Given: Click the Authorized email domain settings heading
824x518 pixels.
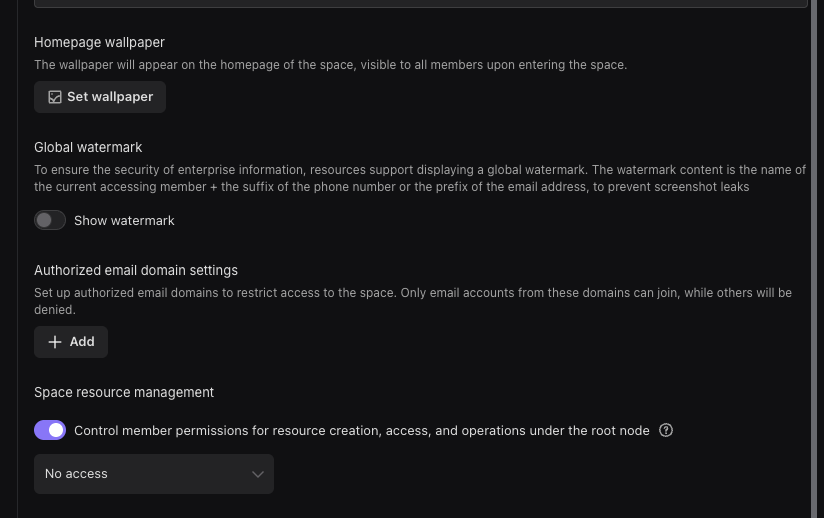Looking at the screenshot, I should click(x=136, y=270).
